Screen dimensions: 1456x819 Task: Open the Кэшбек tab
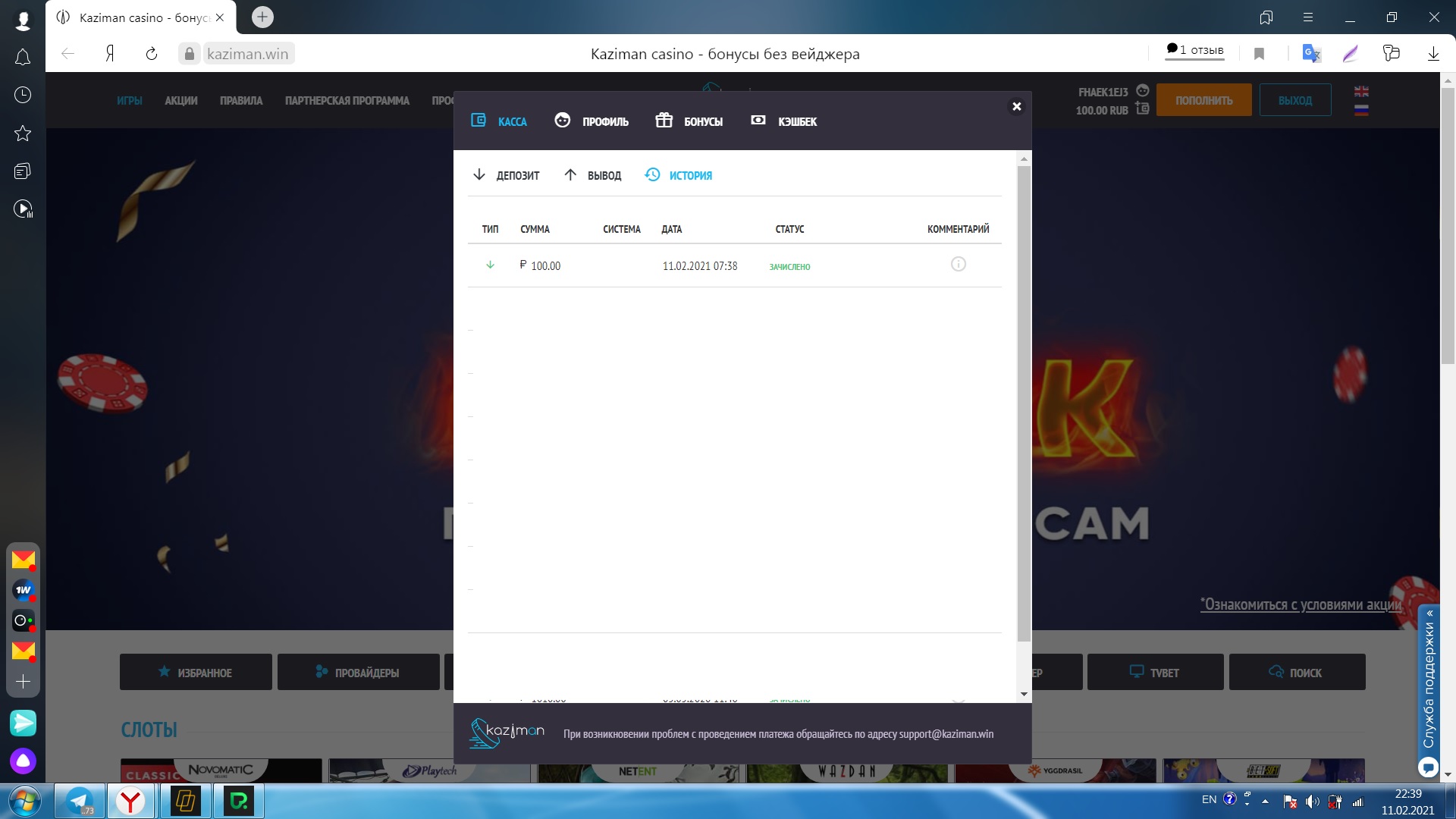pyautogui.click(x=783, y=121)
